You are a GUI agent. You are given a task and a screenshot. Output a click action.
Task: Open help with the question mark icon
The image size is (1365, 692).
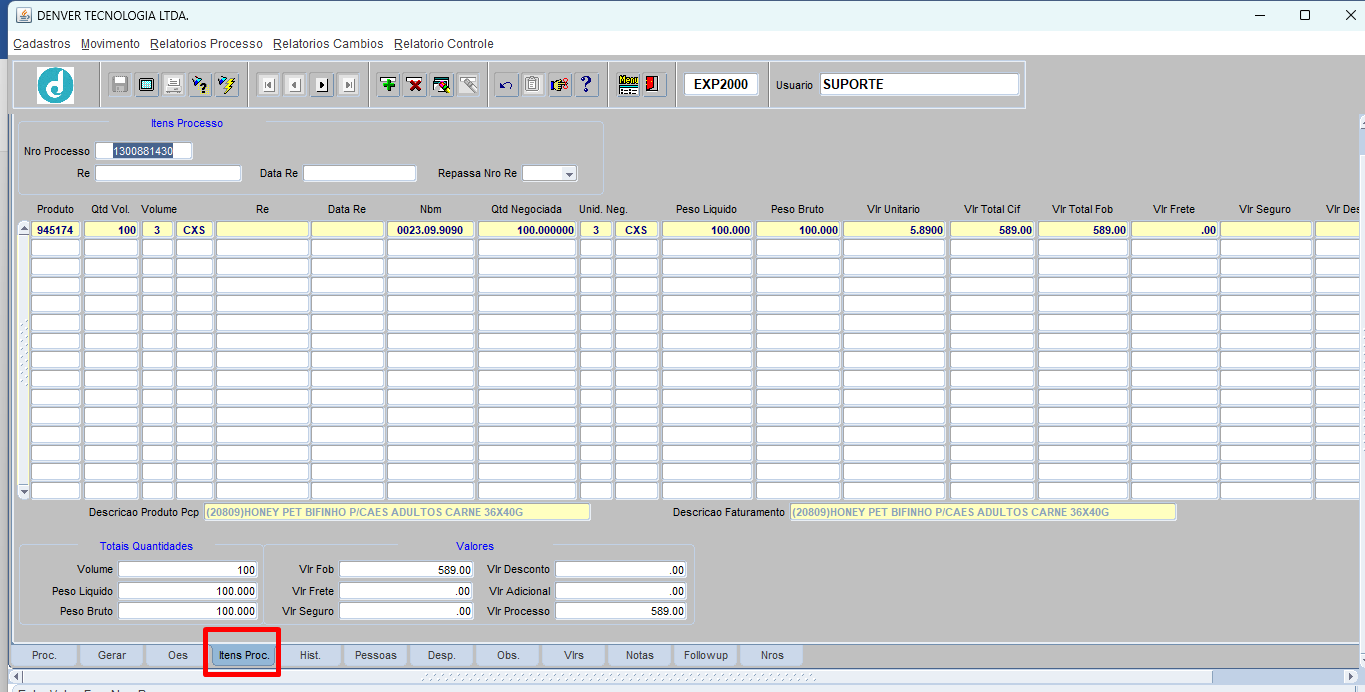point(587,85)
